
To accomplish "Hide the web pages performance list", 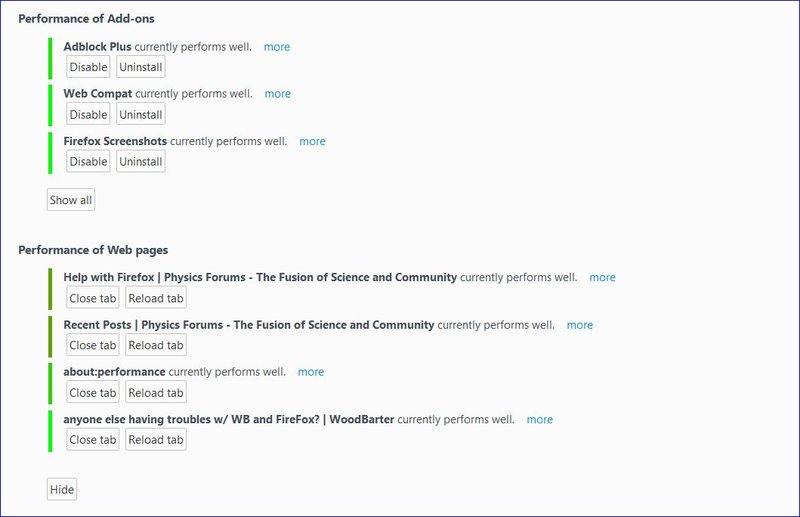I will 61,489.
